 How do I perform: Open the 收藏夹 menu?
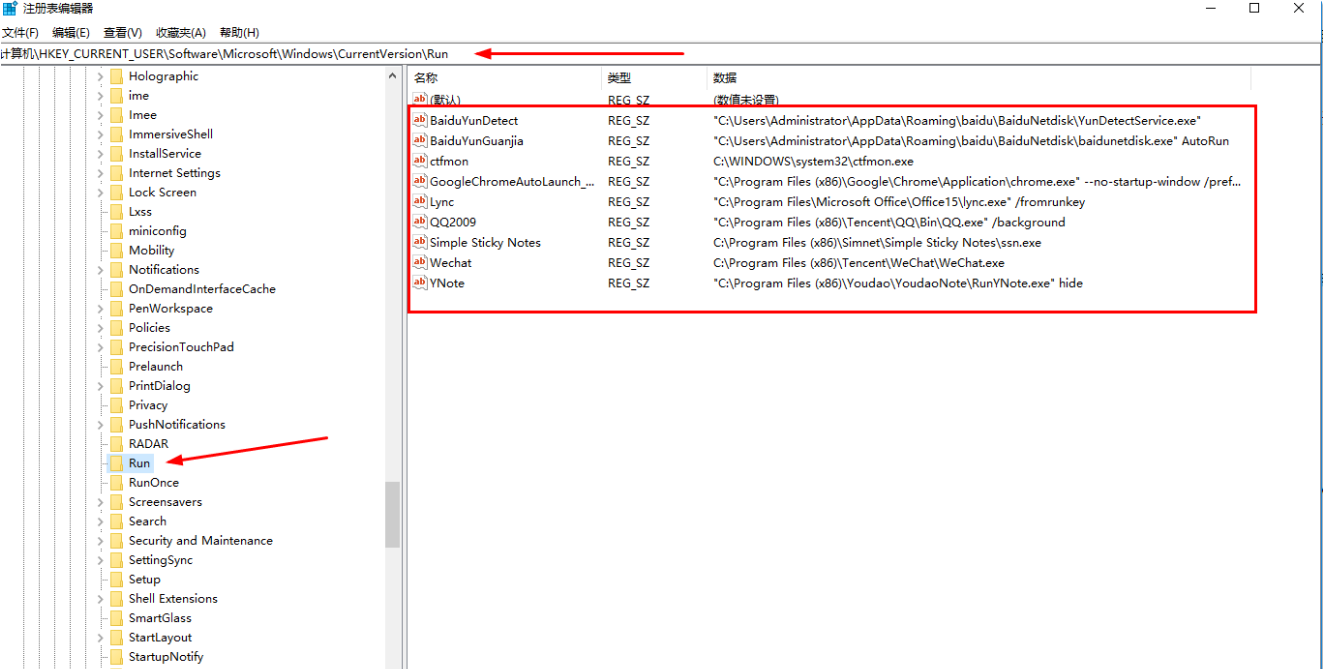click(179, 31)
